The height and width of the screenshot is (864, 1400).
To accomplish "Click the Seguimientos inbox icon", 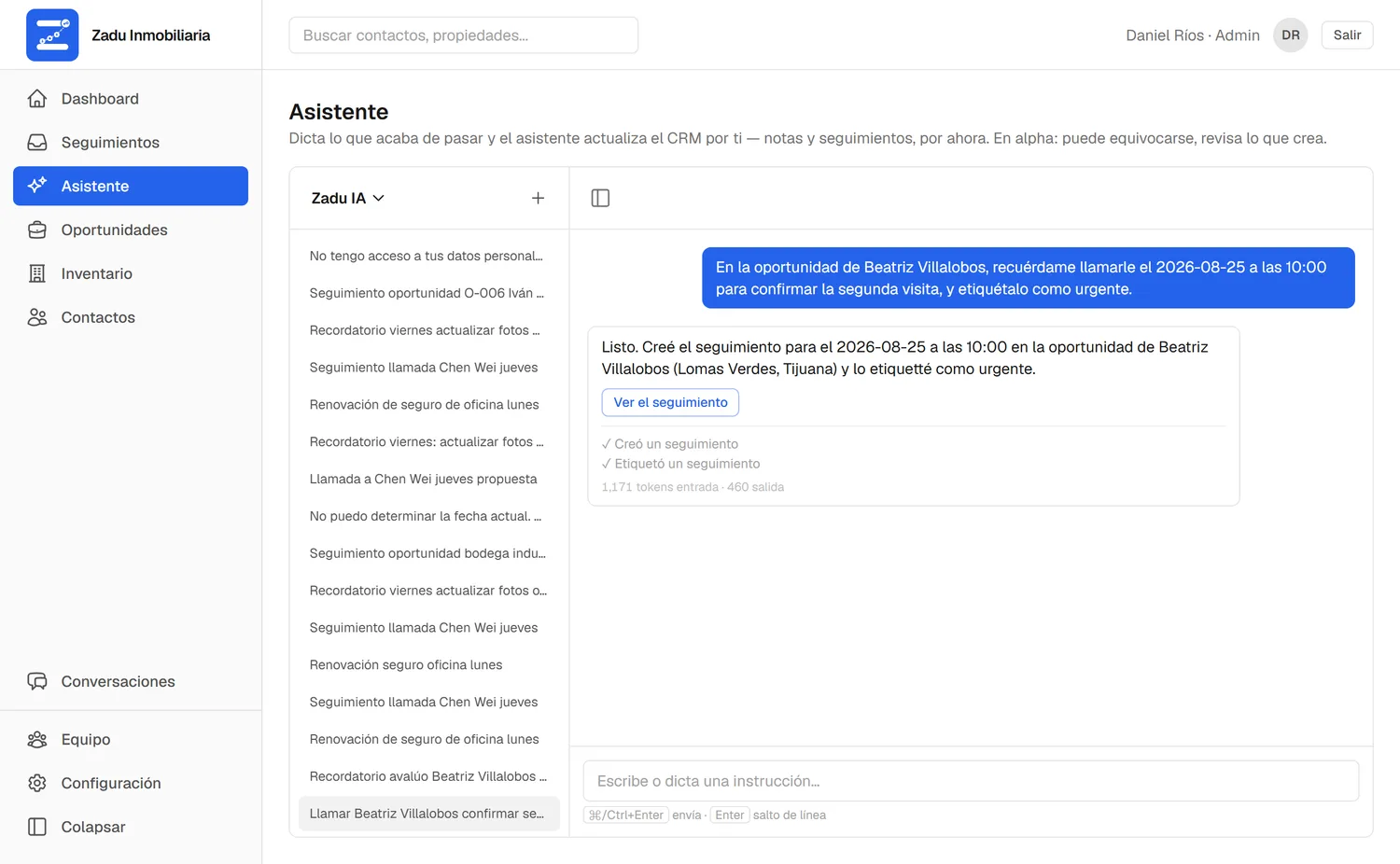I will click(x=37, y=143).
